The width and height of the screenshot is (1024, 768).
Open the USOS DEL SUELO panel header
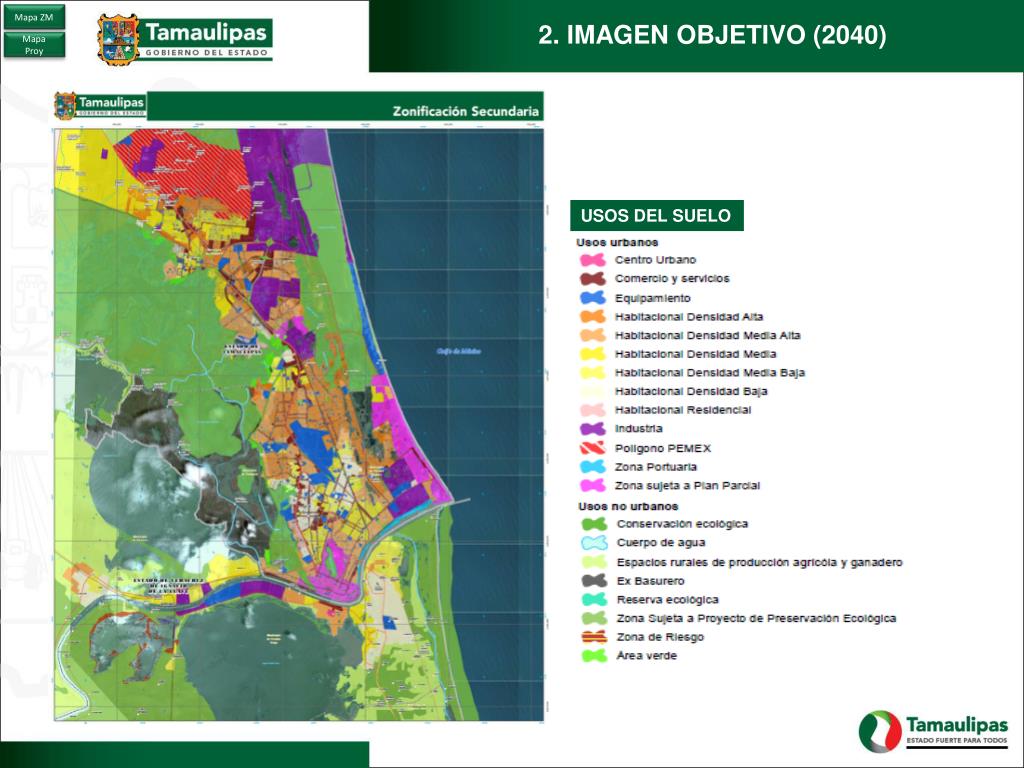tap(655, 214)
